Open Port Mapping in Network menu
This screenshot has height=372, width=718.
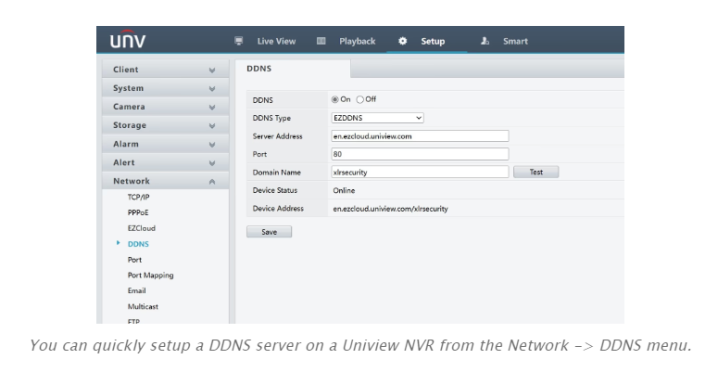tap(150, 275)
